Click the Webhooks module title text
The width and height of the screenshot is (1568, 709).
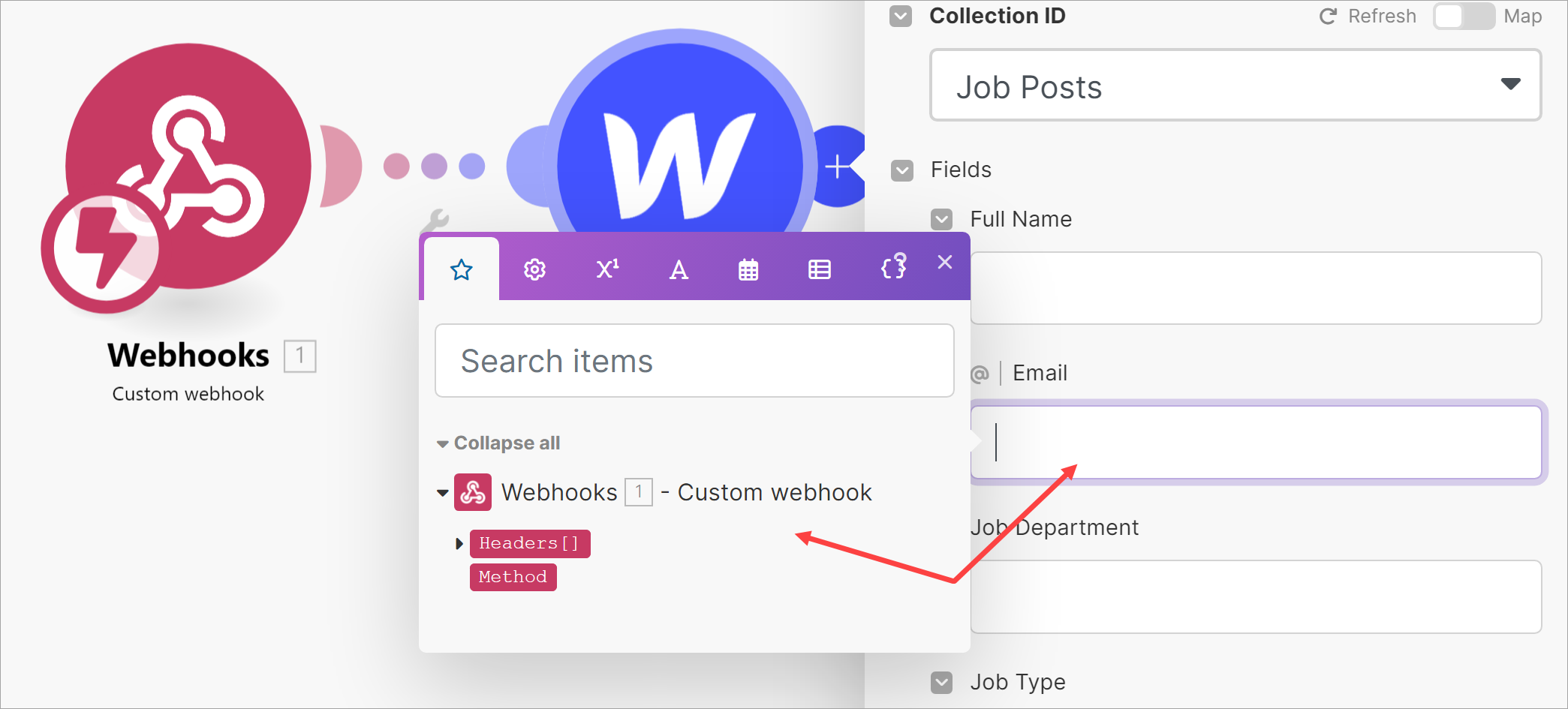point(188,355)
